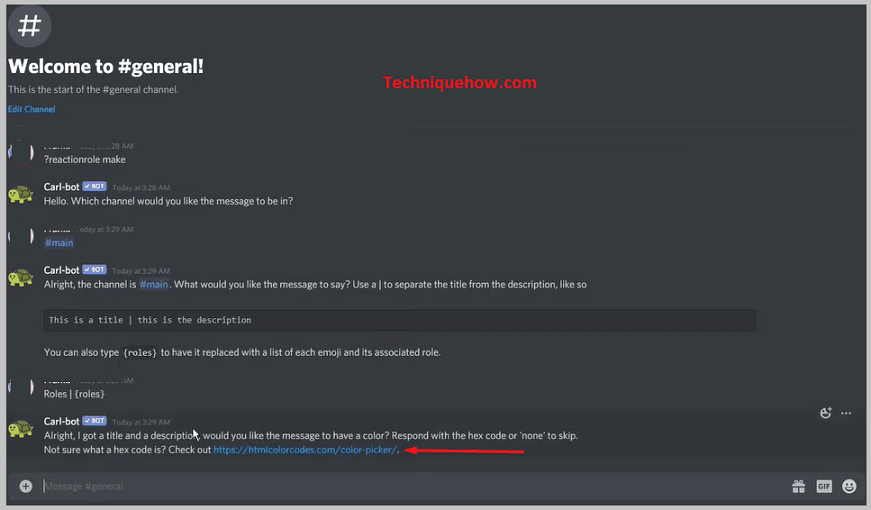Click the user avatar beside '?reactionrole make'
This screenshot has height=510, width=871.
(x=21, y=153)
